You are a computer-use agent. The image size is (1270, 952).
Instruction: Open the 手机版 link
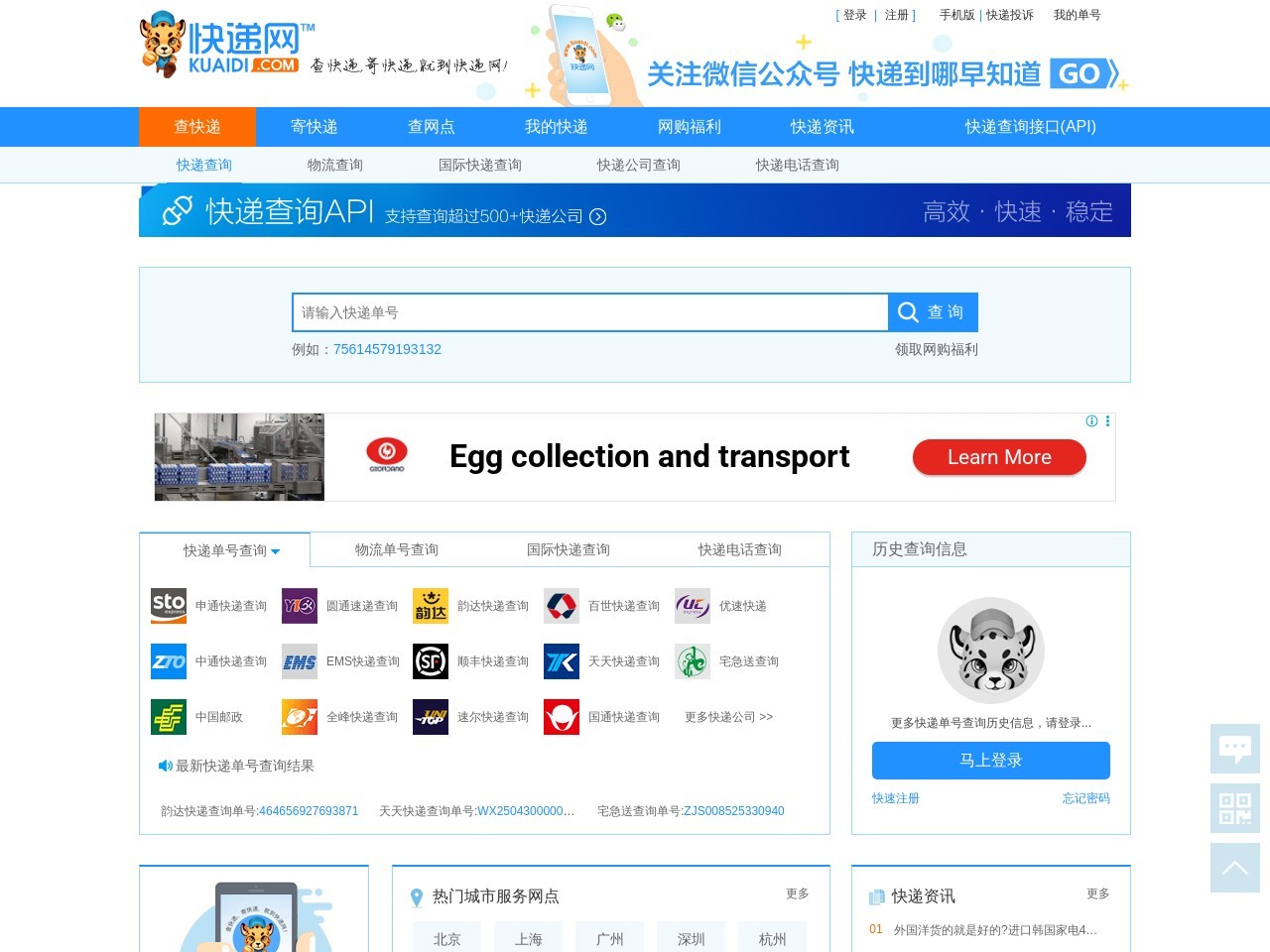pyautogui.click(x=957, y=15)
